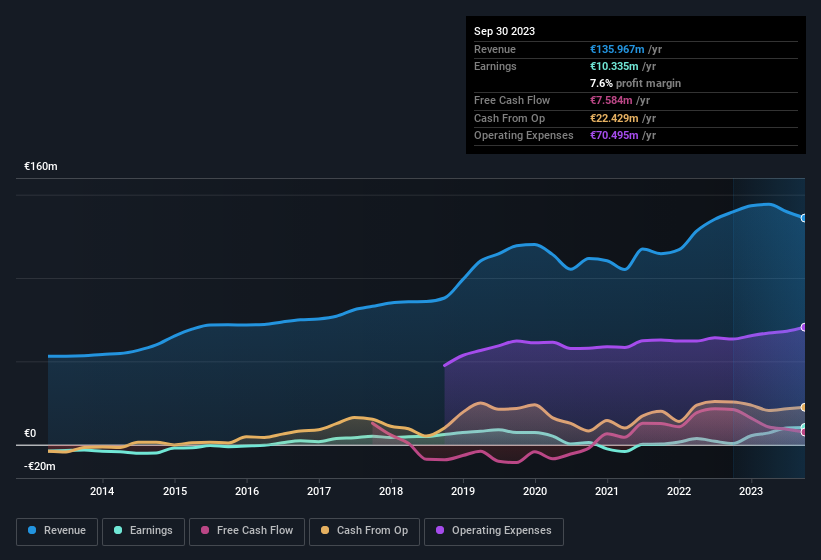Select the 2021 x-axis year label
The height and width of the screenshot is (560, 821).
[x=607, y=491]
